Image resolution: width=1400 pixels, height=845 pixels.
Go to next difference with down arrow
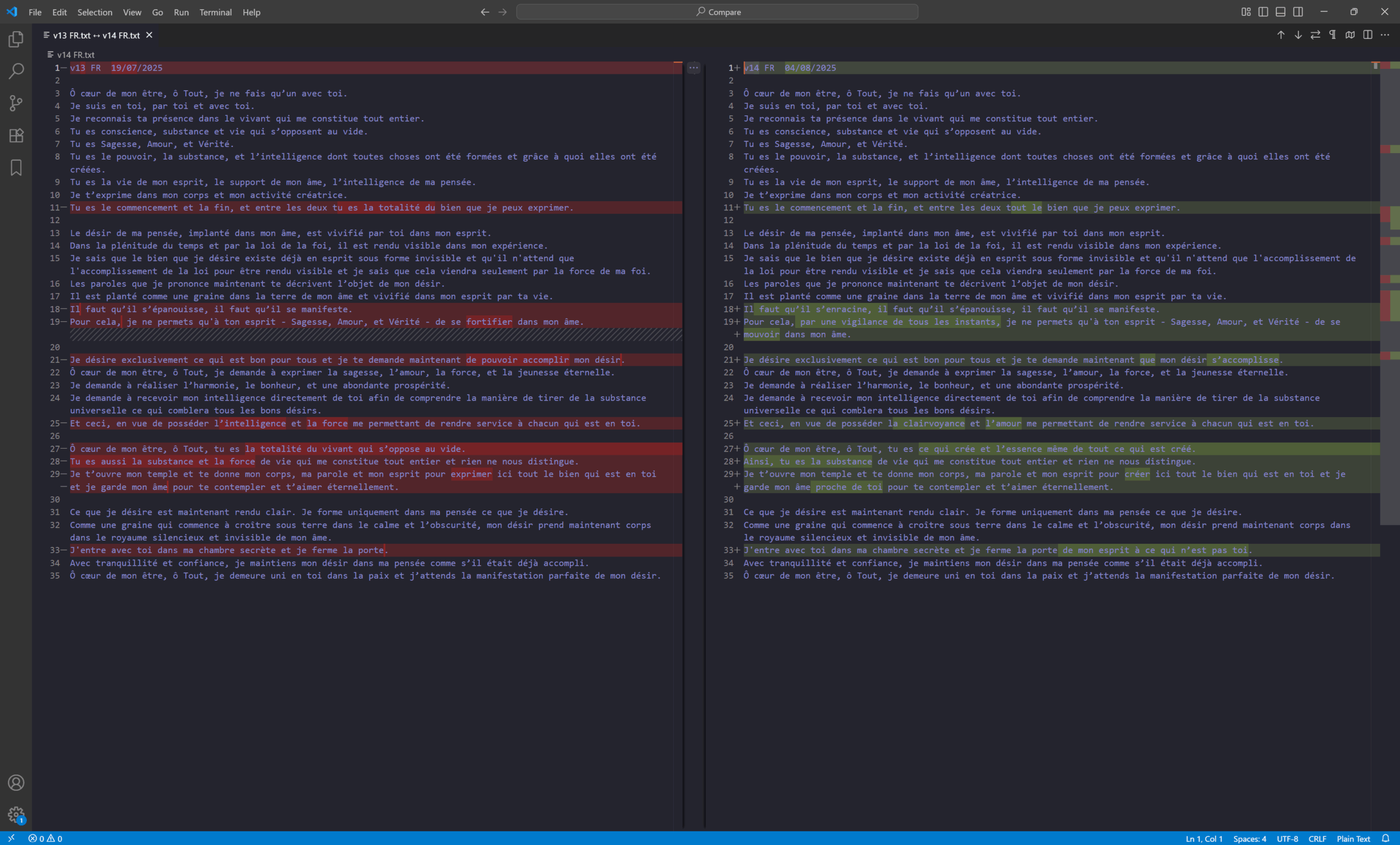point(1298,35)
